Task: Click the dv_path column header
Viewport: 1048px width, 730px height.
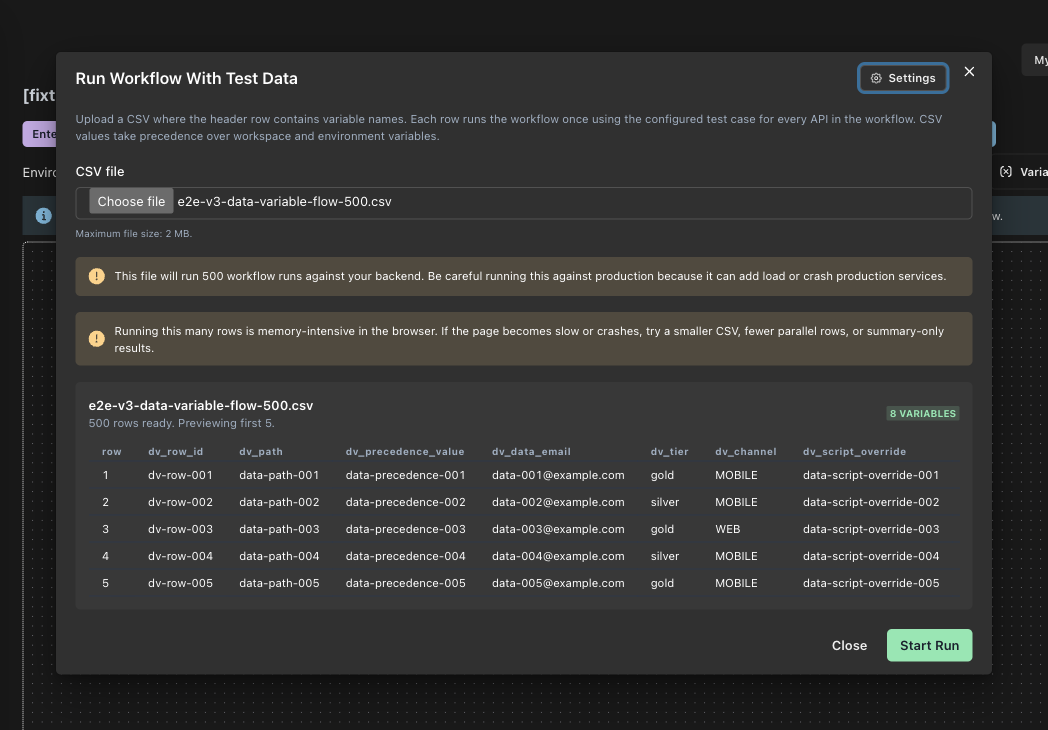Action: 261,451
